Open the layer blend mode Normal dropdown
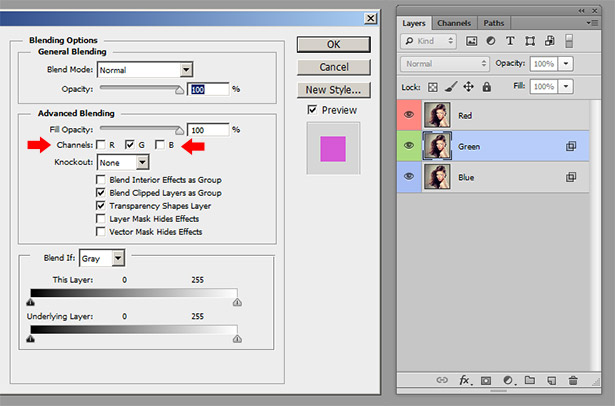Image resolution: width=615 pixels, height=406 pixels. (x=445, y=64)
